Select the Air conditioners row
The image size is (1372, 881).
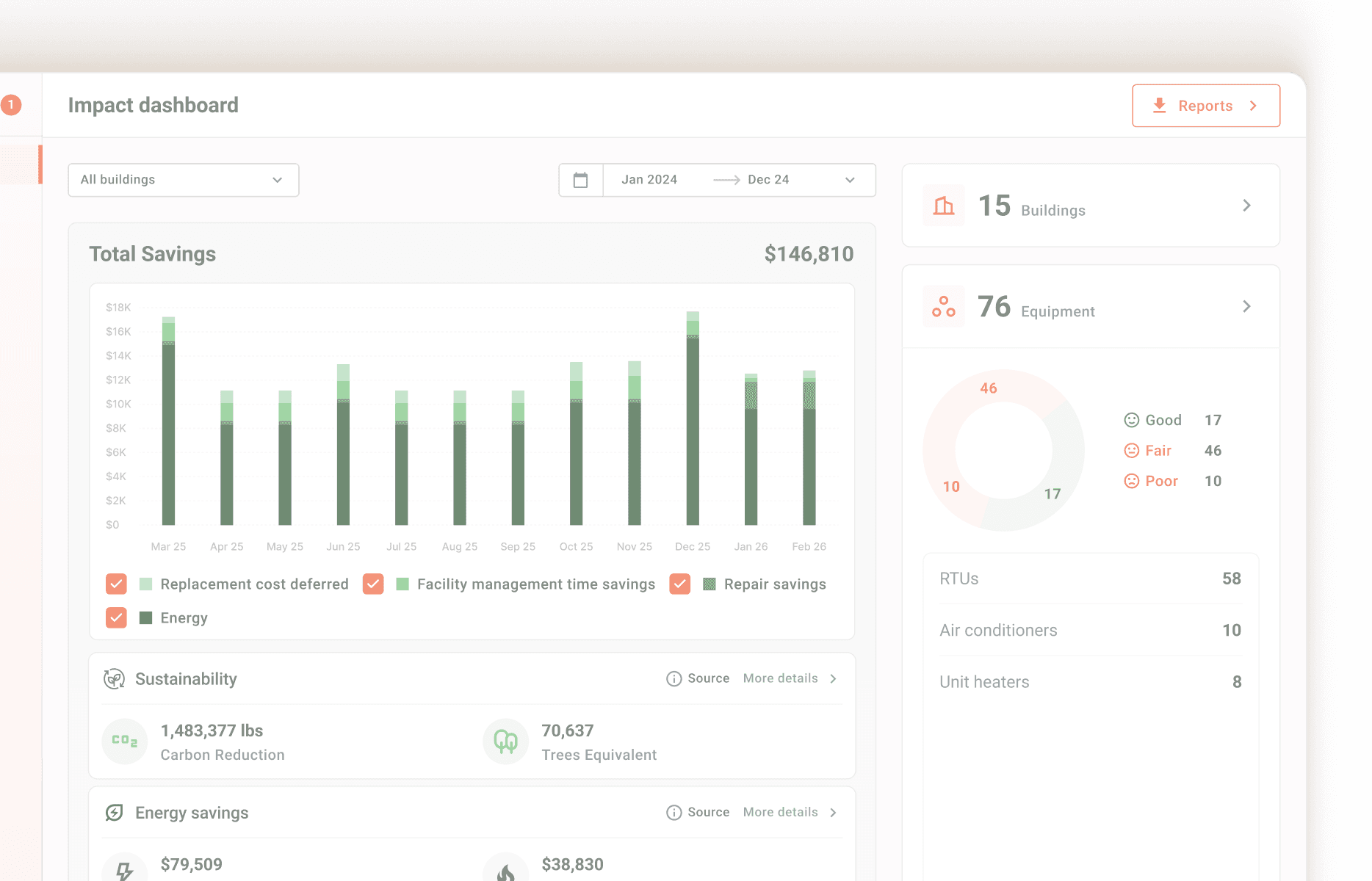(1091, 630)
